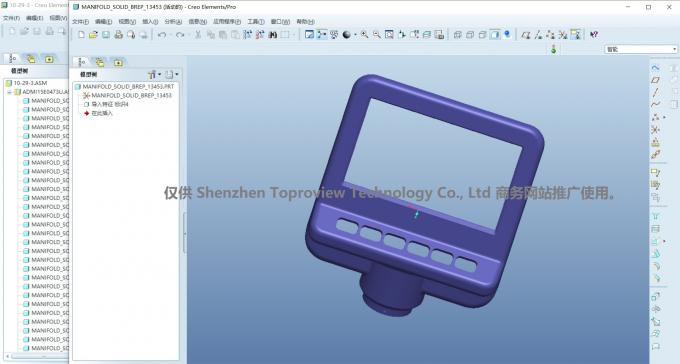Switch to the model tree tab
The height and width of the screenshot is (364, 680).
(82, 62)
